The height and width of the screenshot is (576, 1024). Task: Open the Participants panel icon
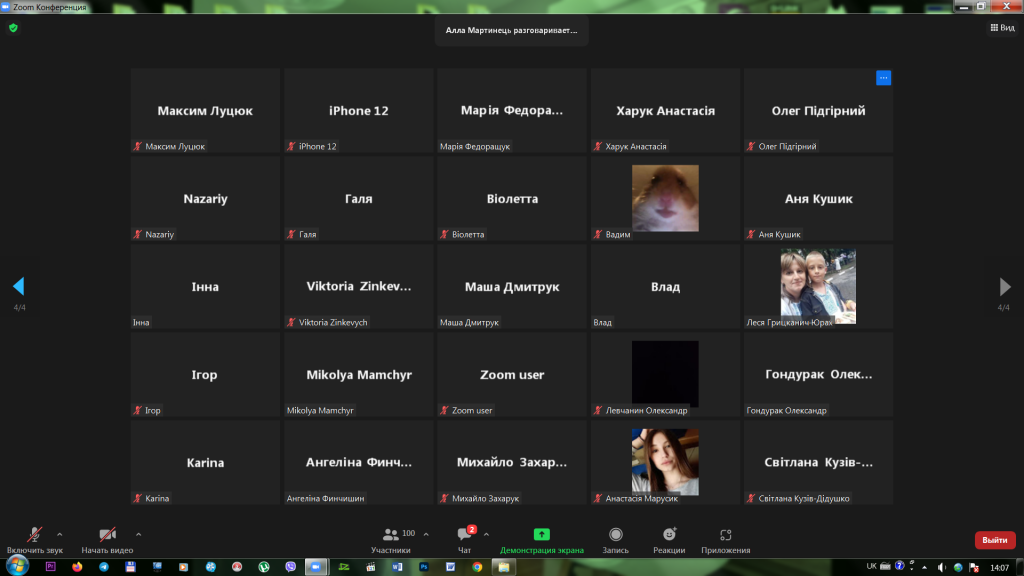(391, 535)
